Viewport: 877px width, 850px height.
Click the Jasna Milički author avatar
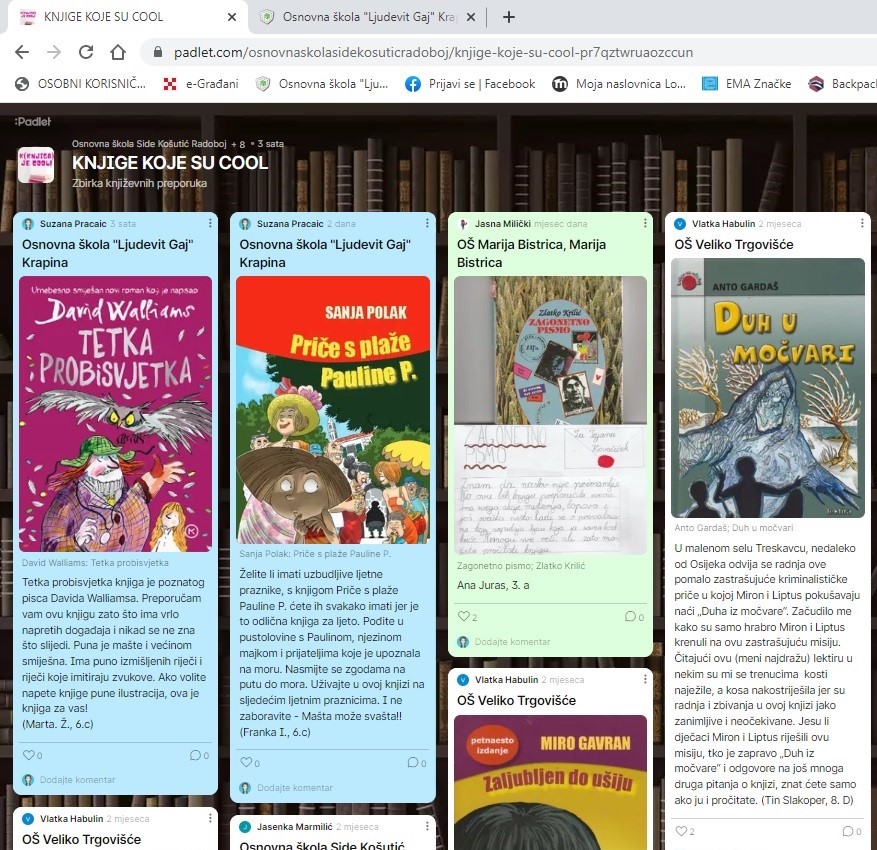463,224
